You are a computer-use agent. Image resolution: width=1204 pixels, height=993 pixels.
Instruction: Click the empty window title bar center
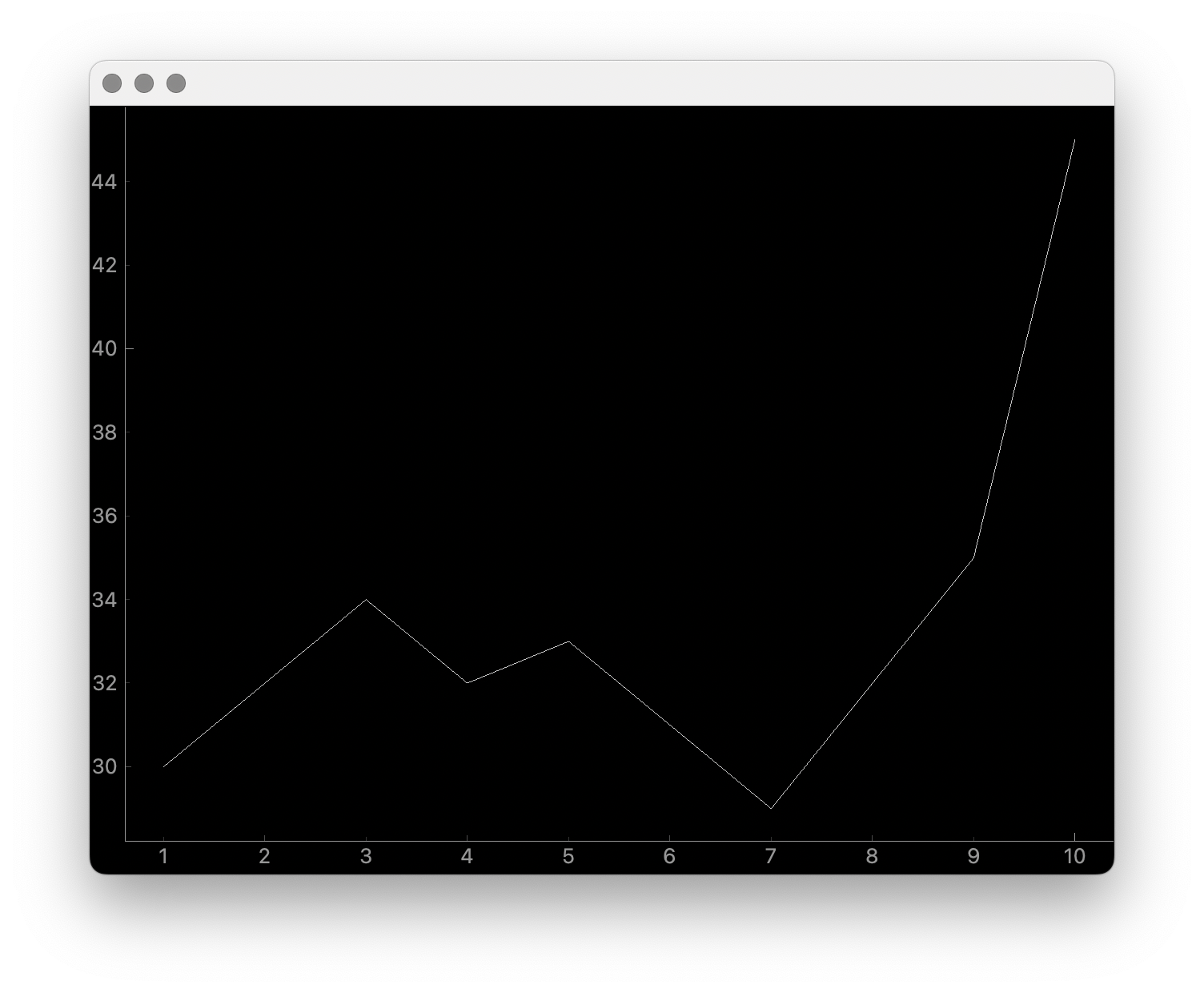[x=602, y=83]
